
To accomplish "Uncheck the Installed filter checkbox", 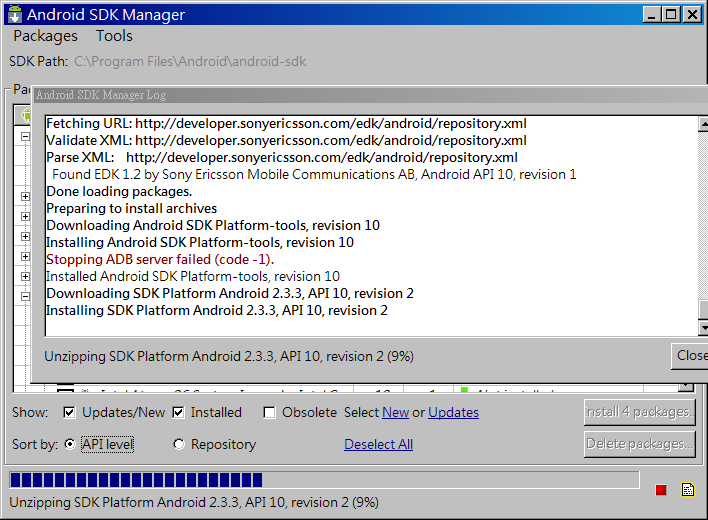I will coord(178,412).
